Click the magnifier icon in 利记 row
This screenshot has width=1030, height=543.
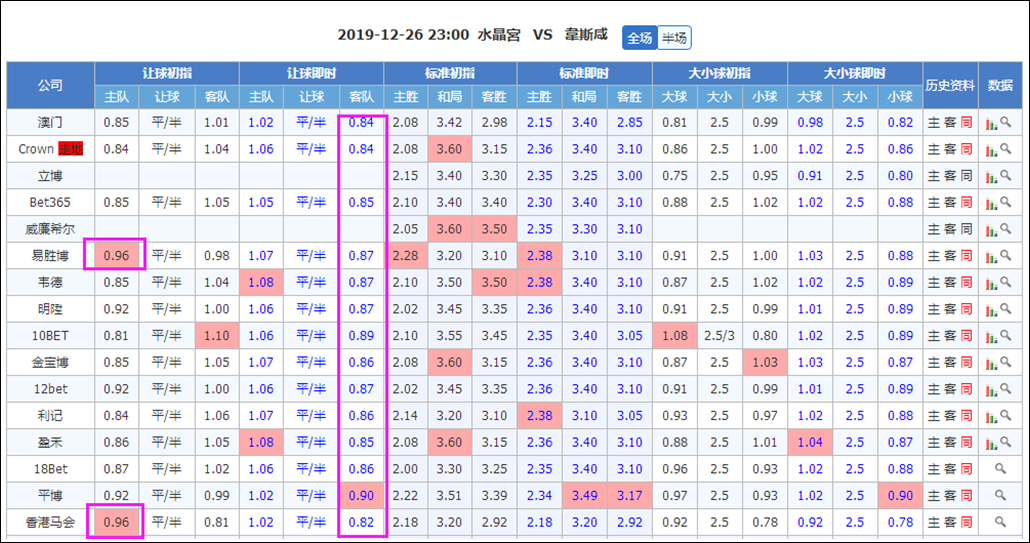coord(1005,416)
